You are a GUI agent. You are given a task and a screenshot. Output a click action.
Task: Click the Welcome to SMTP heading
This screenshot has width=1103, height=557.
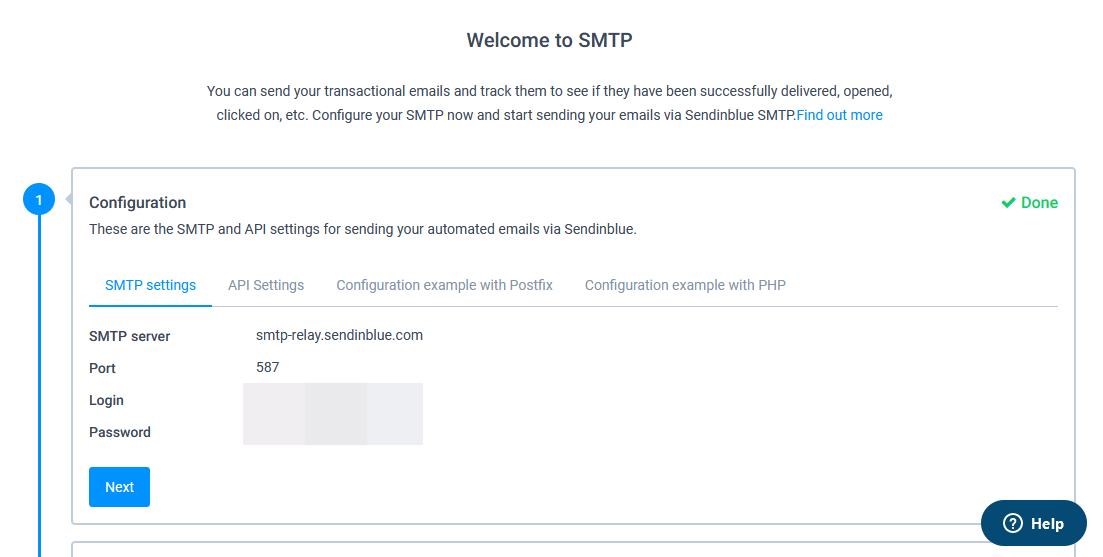point(549,40)
